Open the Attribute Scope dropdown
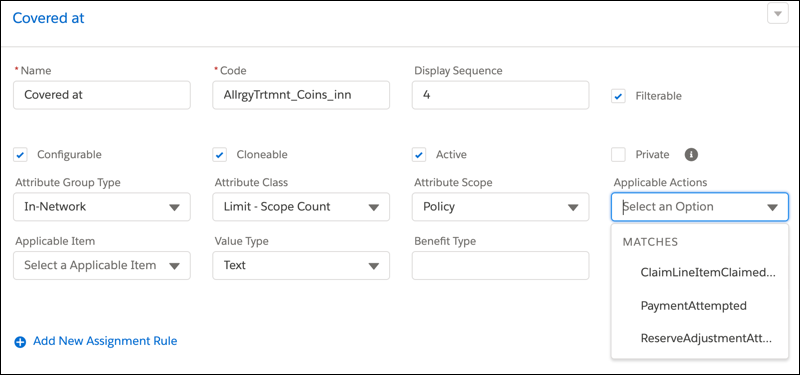This screenshot has width=800, height=375. [501, 207]
